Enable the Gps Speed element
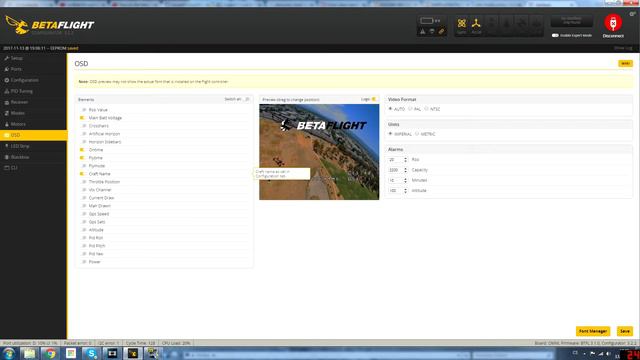Screen dimensions: 640x360 click(x=83, y=214)
